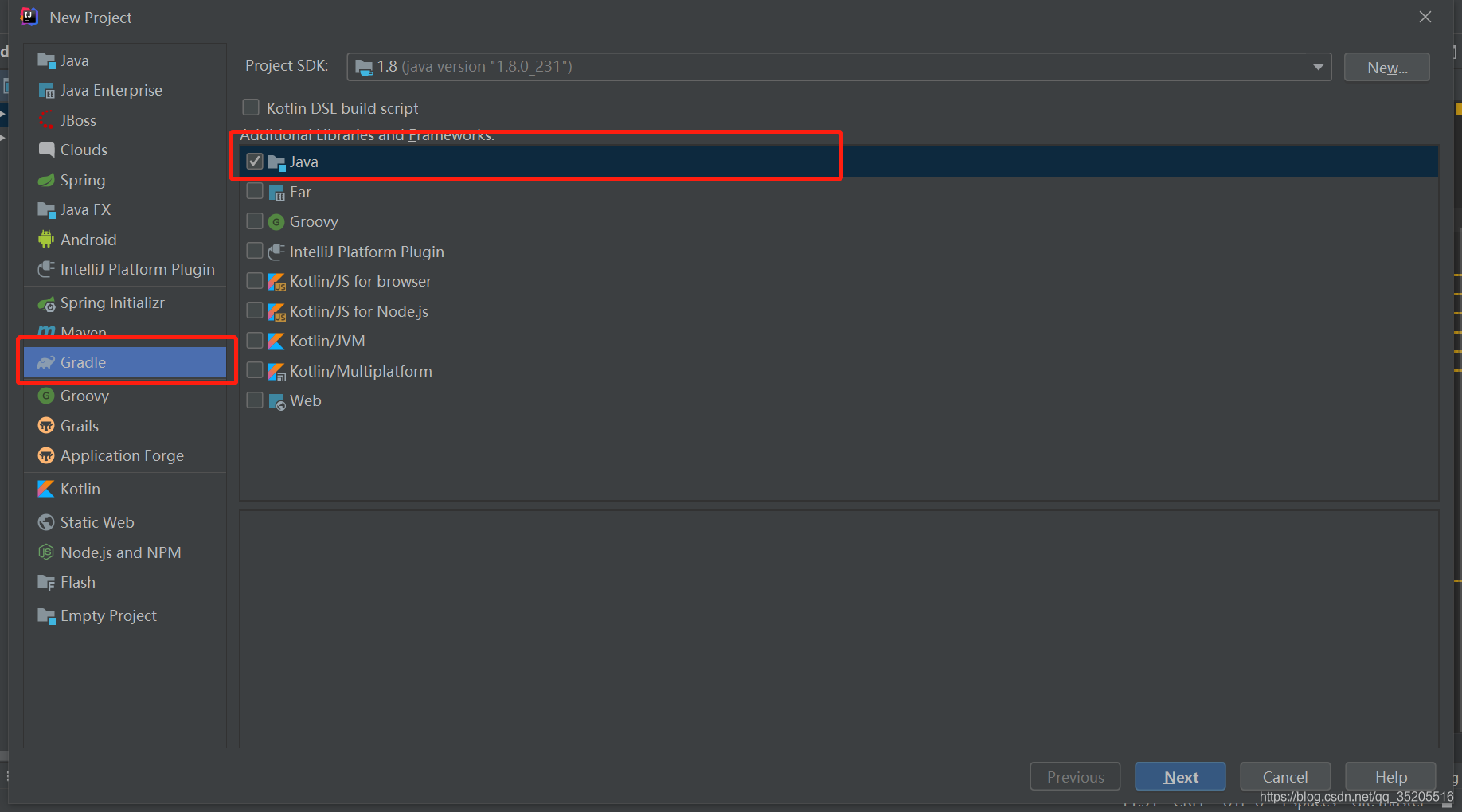Pick the Spring leaf icon
The width and height of the screenshot is (1462, 812).
[46, 180]
